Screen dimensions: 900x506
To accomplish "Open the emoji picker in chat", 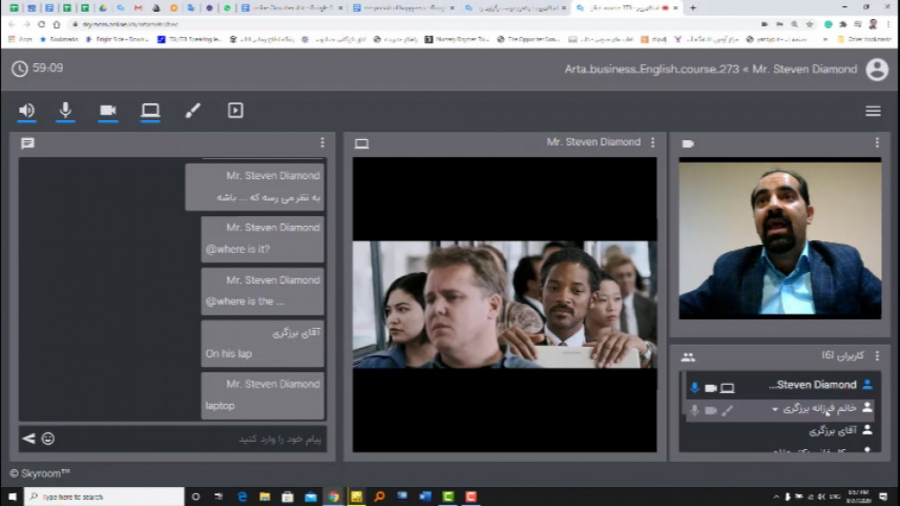I will (x=48, y=439).
